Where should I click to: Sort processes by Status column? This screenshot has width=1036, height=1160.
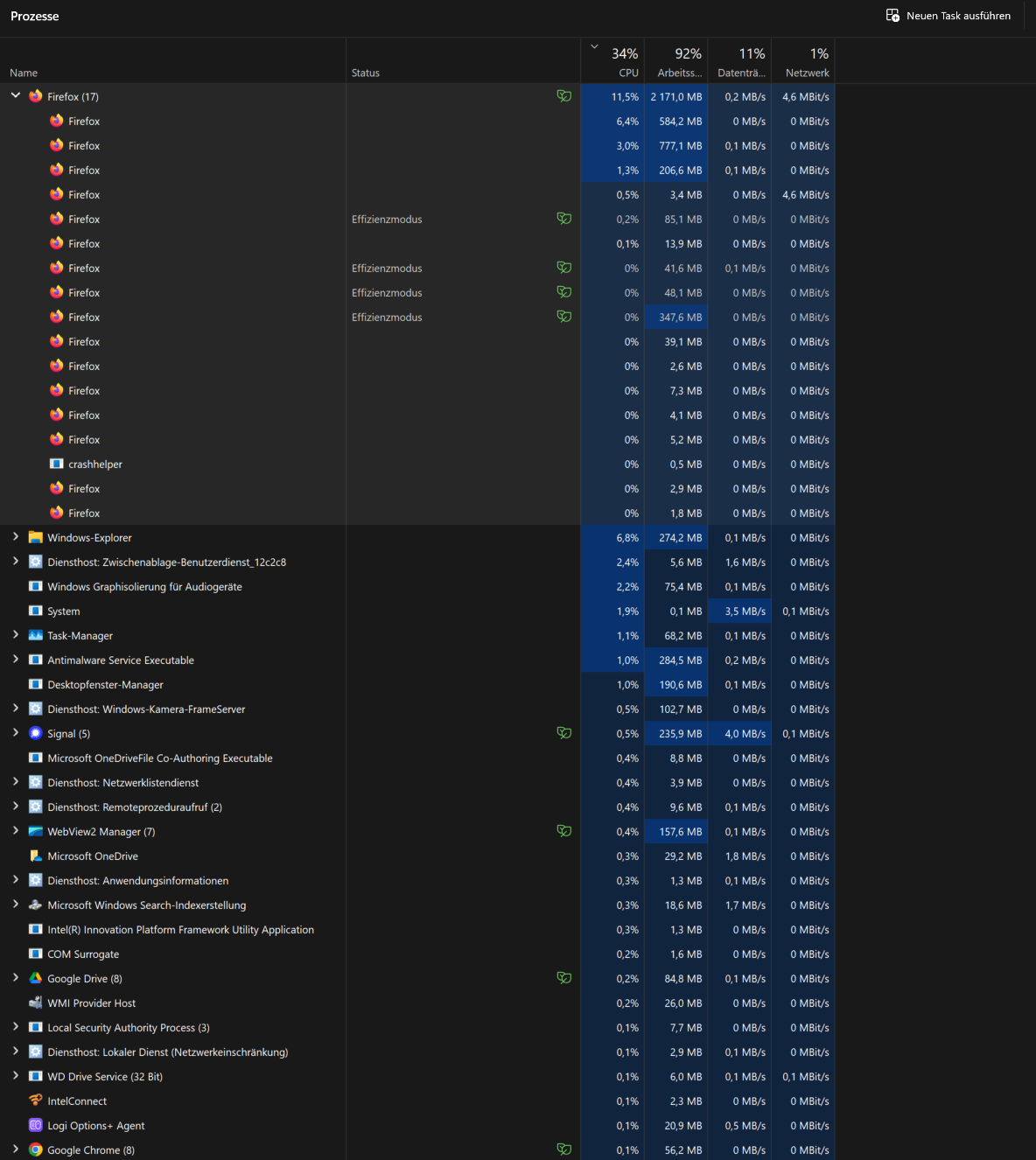pos(464,60)
